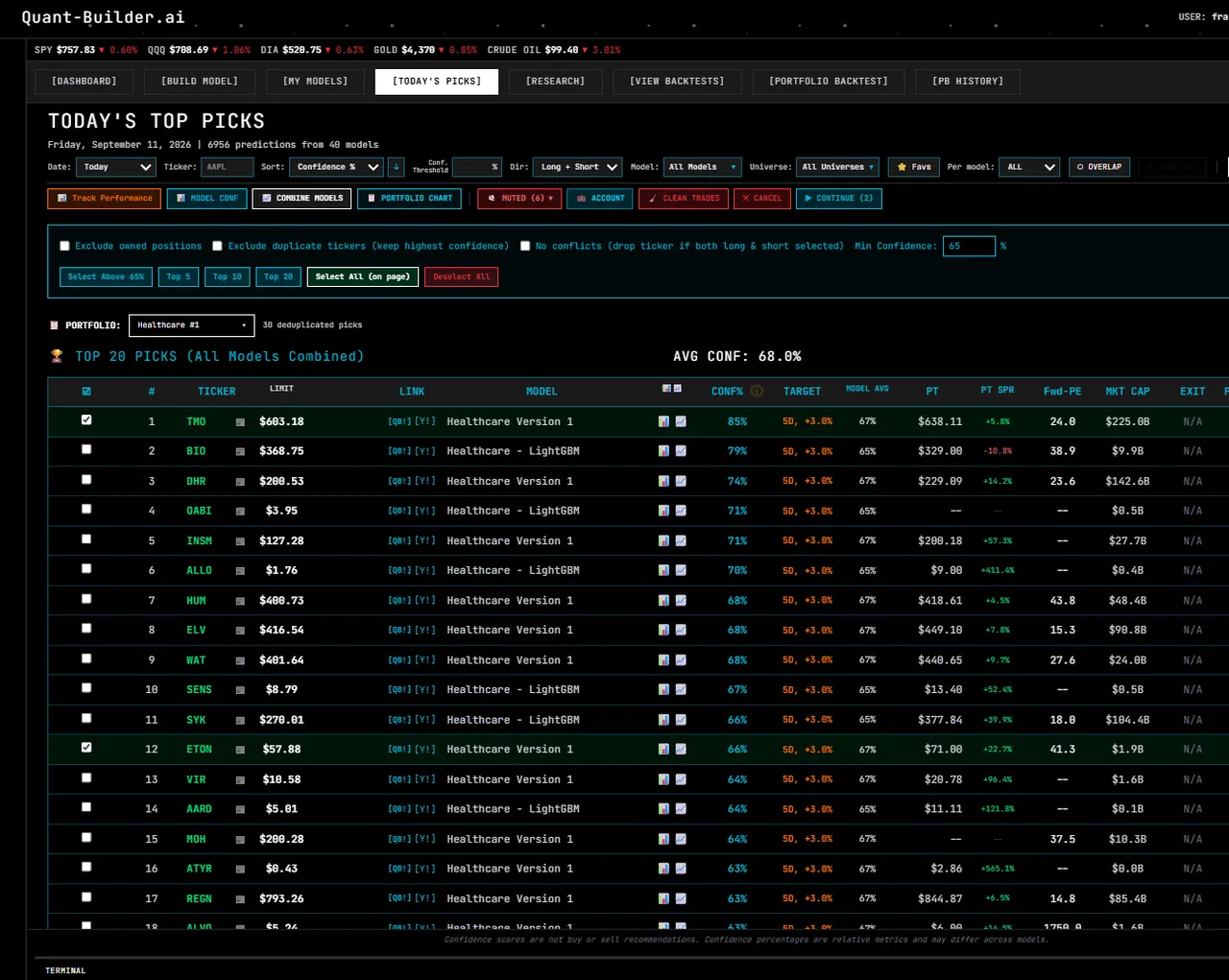Viewport: 1229px width, 980px height.
Task: Expand the Model dropdown All Models
Action: point(702,167)
